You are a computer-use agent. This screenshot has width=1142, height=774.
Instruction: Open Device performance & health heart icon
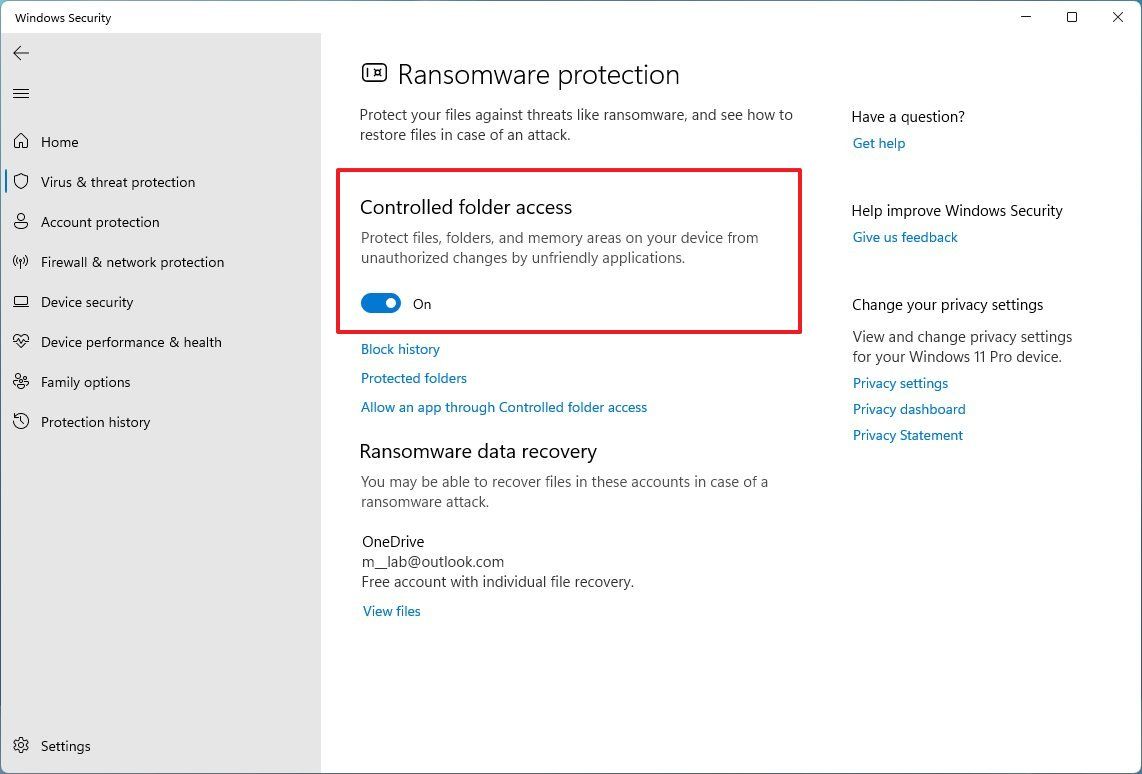point(21,342)
